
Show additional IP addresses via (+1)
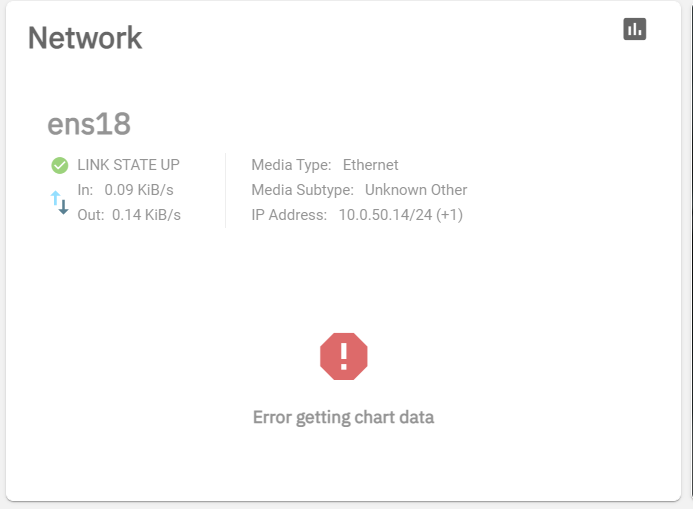(449, 215)
